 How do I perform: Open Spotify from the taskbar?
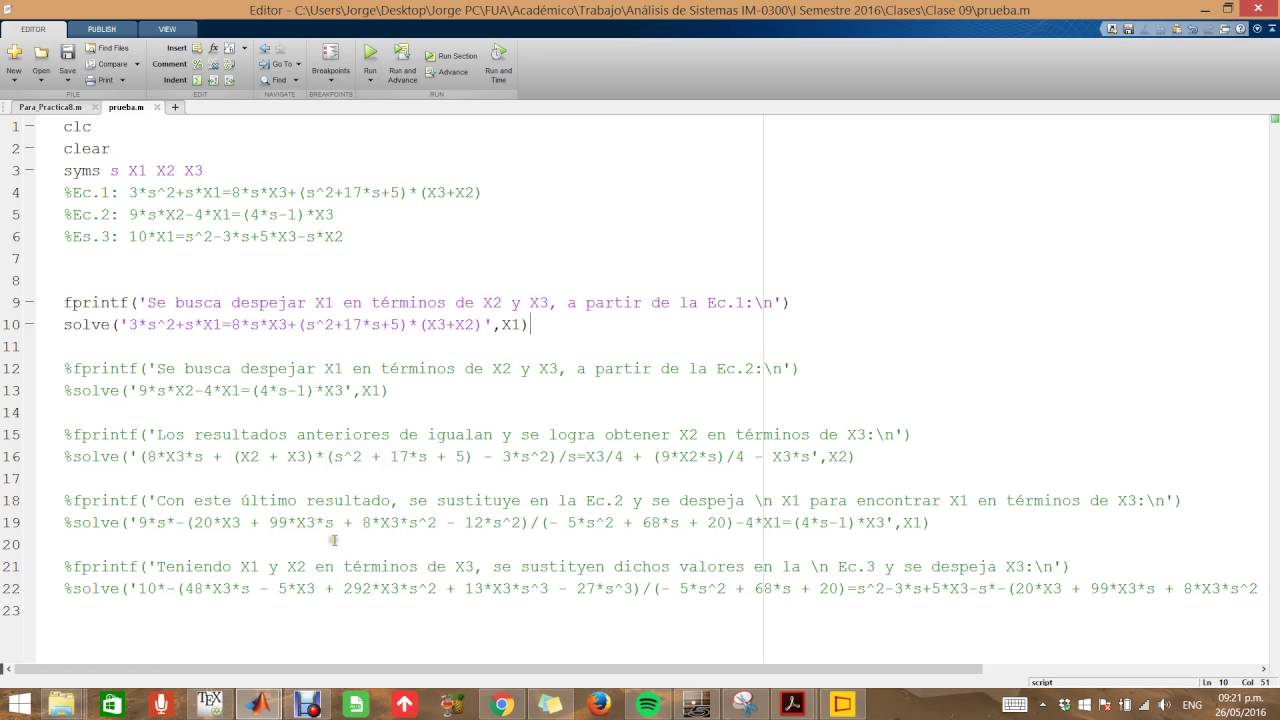(x=648, y=704)
